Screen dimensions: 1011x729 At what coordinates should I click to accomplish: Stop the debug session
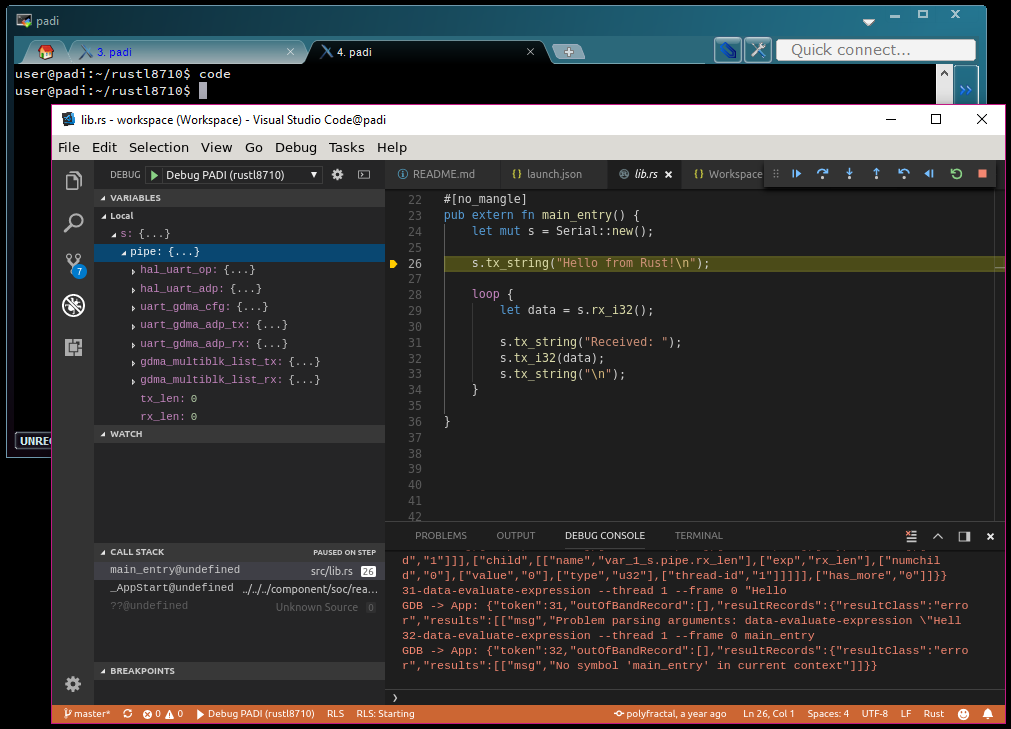pyautogui.click(x=983, y=173)
